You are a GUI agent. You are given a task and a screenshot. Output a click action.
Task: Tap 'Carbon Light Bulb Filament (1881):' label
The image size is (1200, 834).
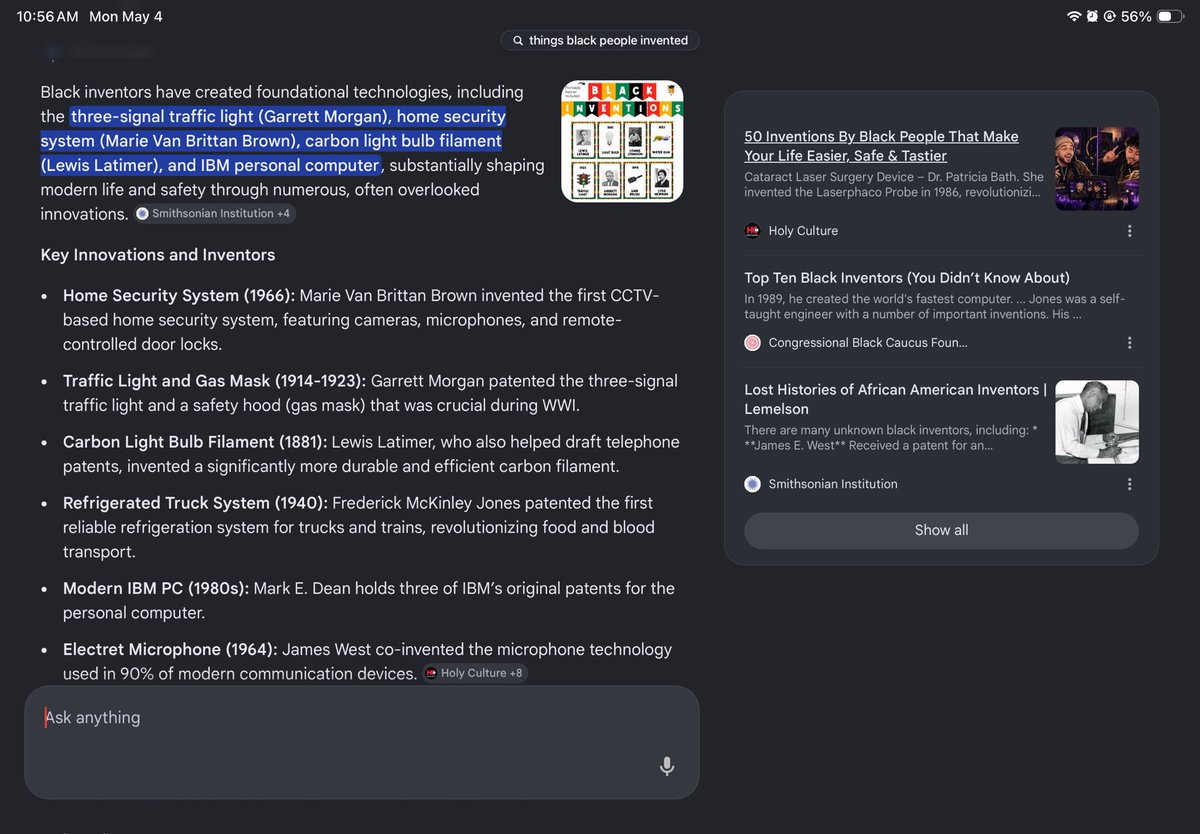[x=195, y=442]
